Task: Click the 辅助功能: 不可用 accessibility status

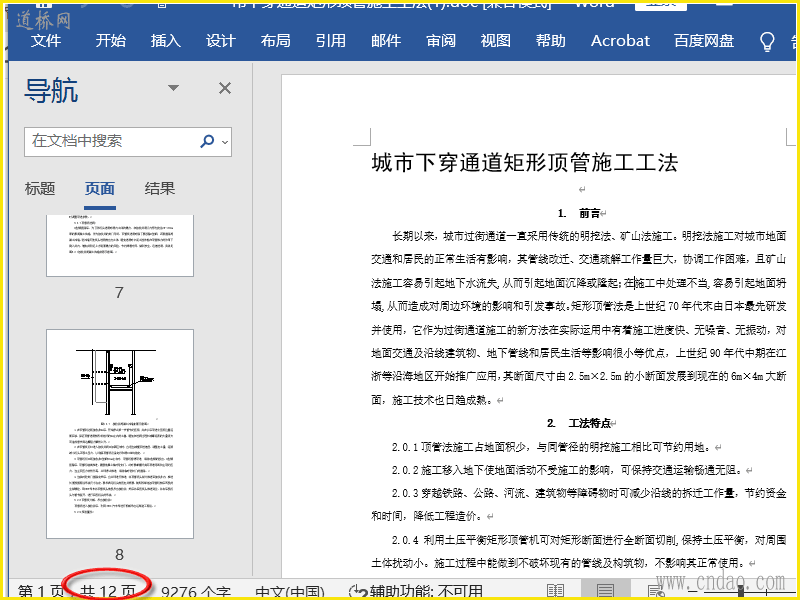Action: click(416, 592)
